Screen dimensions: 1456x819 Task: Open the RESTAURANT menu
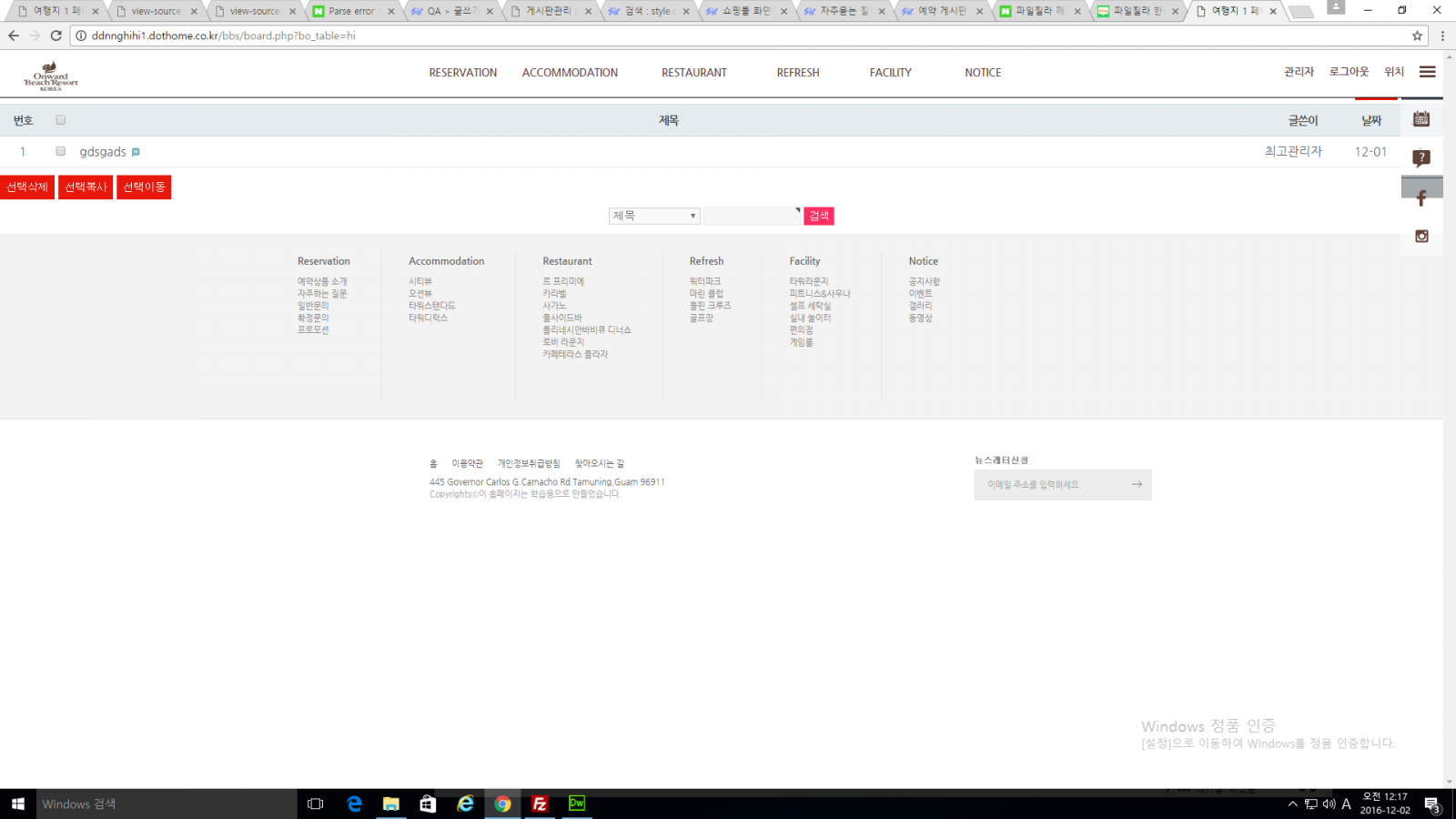(694, 73)
